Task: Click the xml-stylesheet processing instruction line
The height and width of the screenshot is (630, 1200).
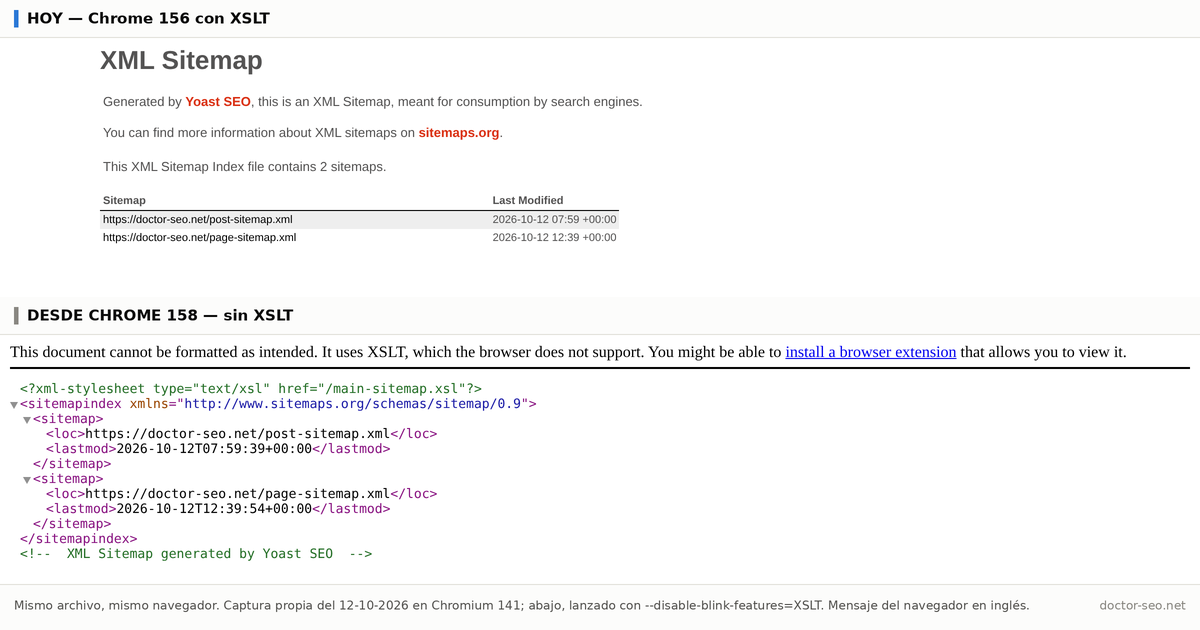Action: (x=251, y=389)
